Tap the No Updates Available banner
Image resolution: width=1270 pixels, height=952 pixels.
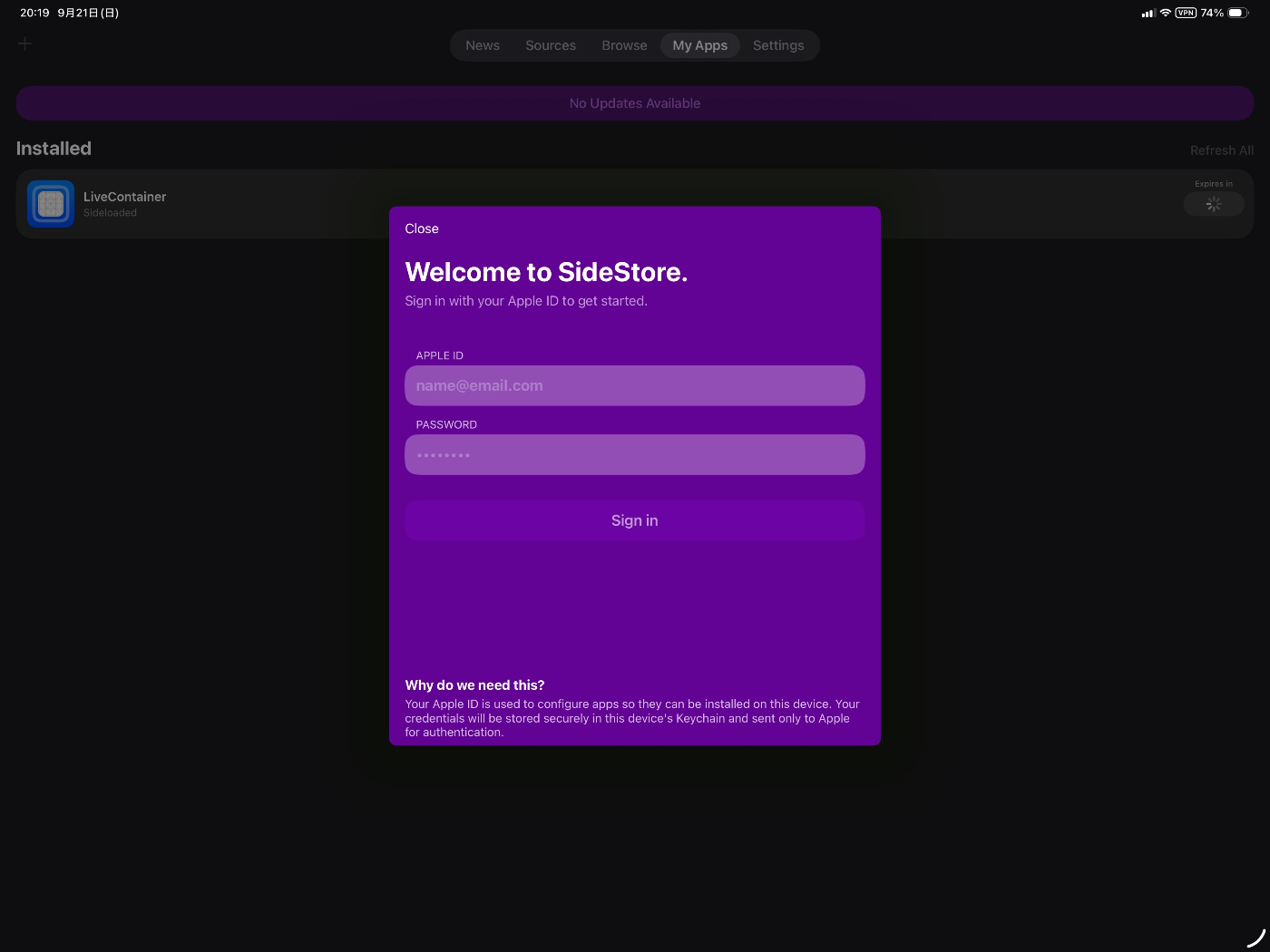pos(635,103)
